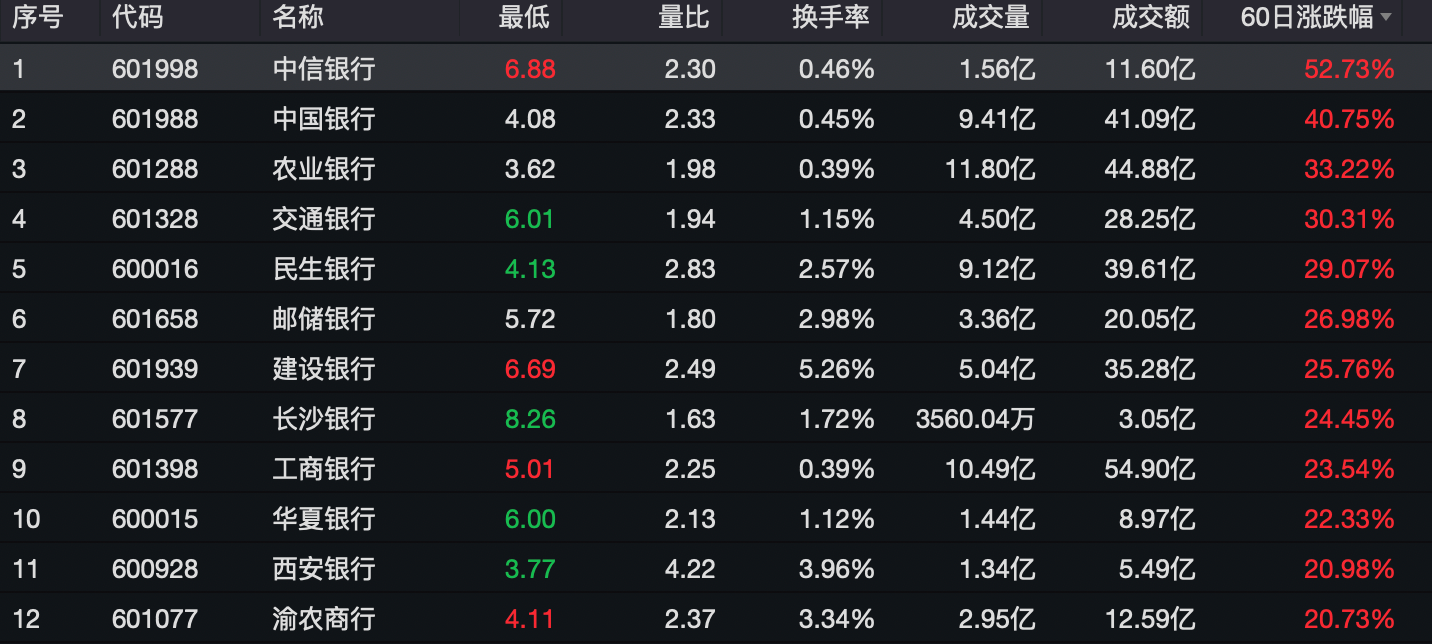Viewport: 1432px width, 644px height.
Task: Sort by 换手率 column header
Action: (x=831, y=17)
